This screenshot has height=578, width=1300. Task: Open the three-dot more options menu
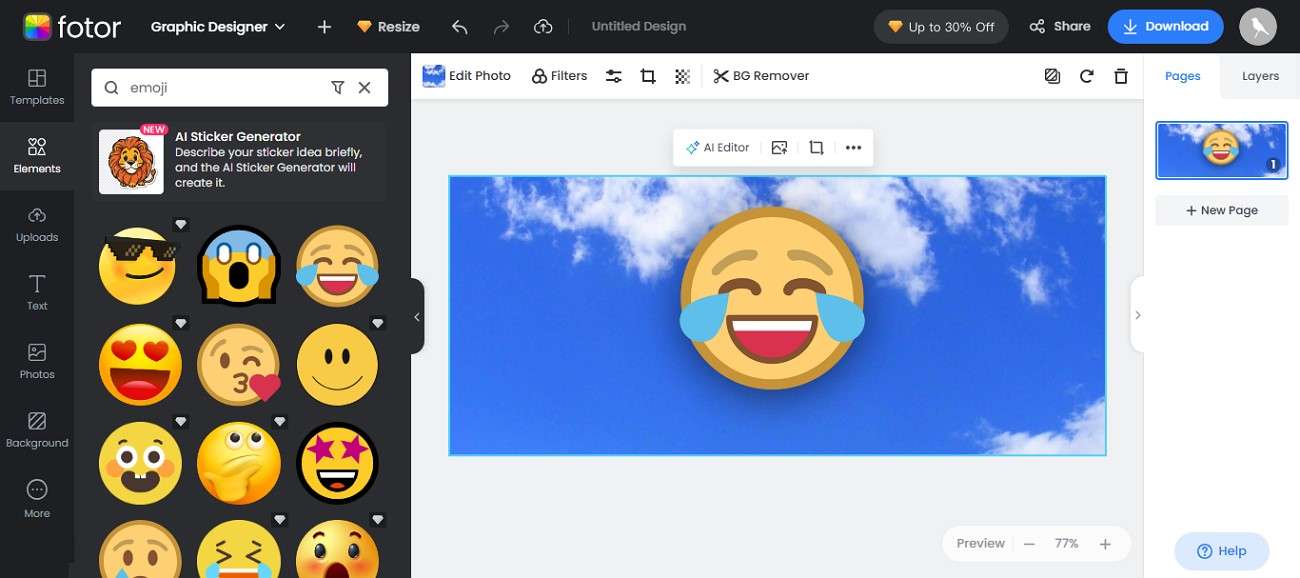pos(853,147)
